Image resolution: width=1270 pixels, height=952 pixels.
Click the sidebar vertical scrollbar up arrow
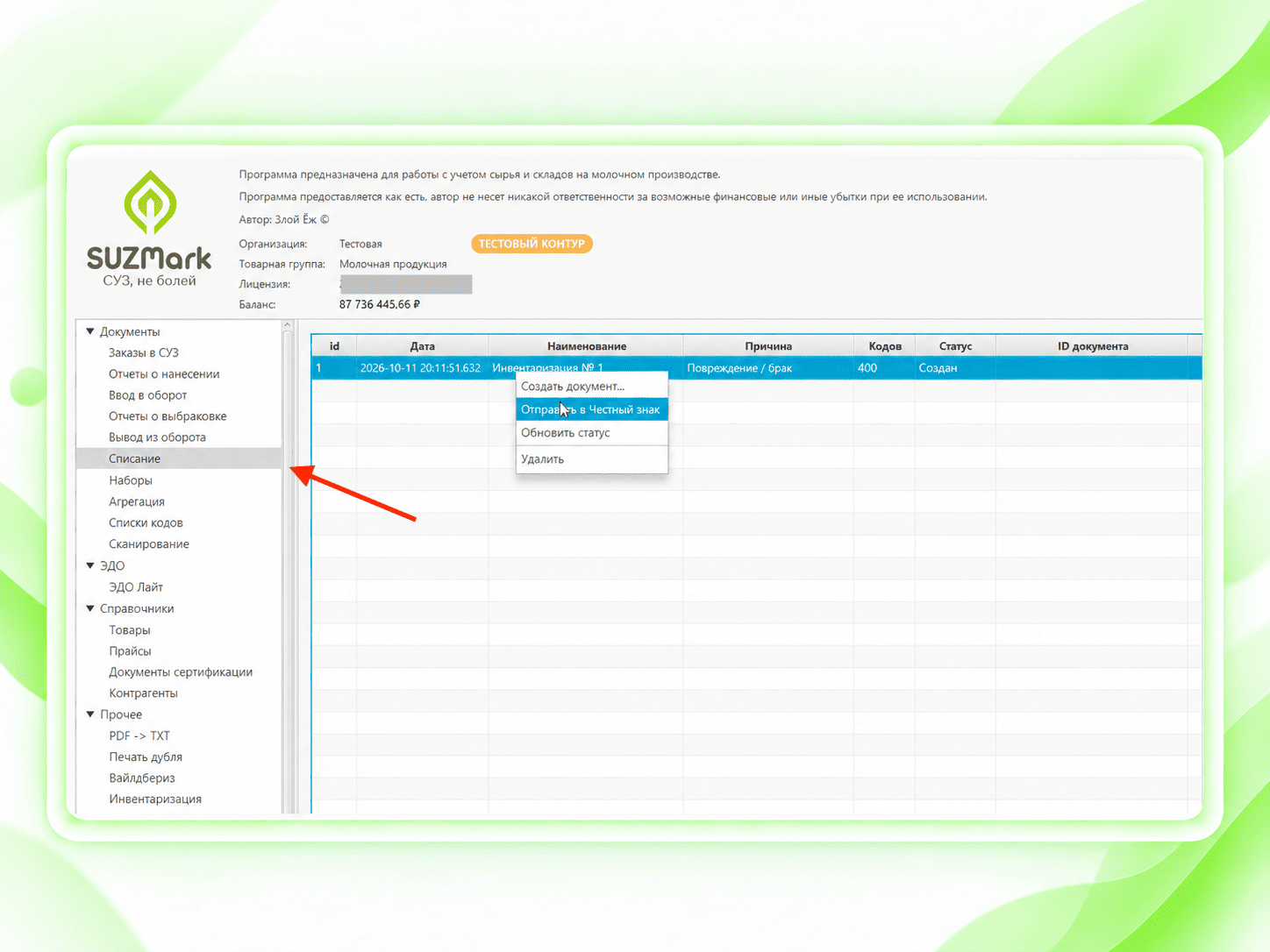point(287,326)
